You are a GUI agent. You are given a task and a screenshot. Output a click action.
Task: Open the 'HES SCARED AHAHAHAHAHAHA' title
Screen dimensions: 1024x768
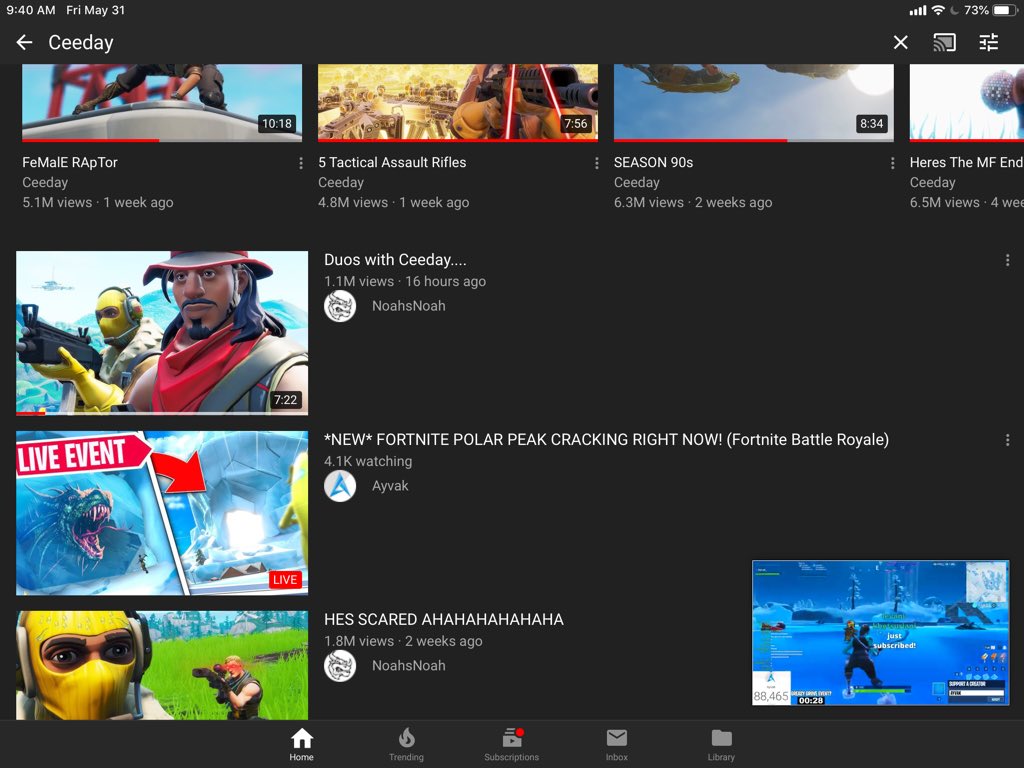click(443, 620)
